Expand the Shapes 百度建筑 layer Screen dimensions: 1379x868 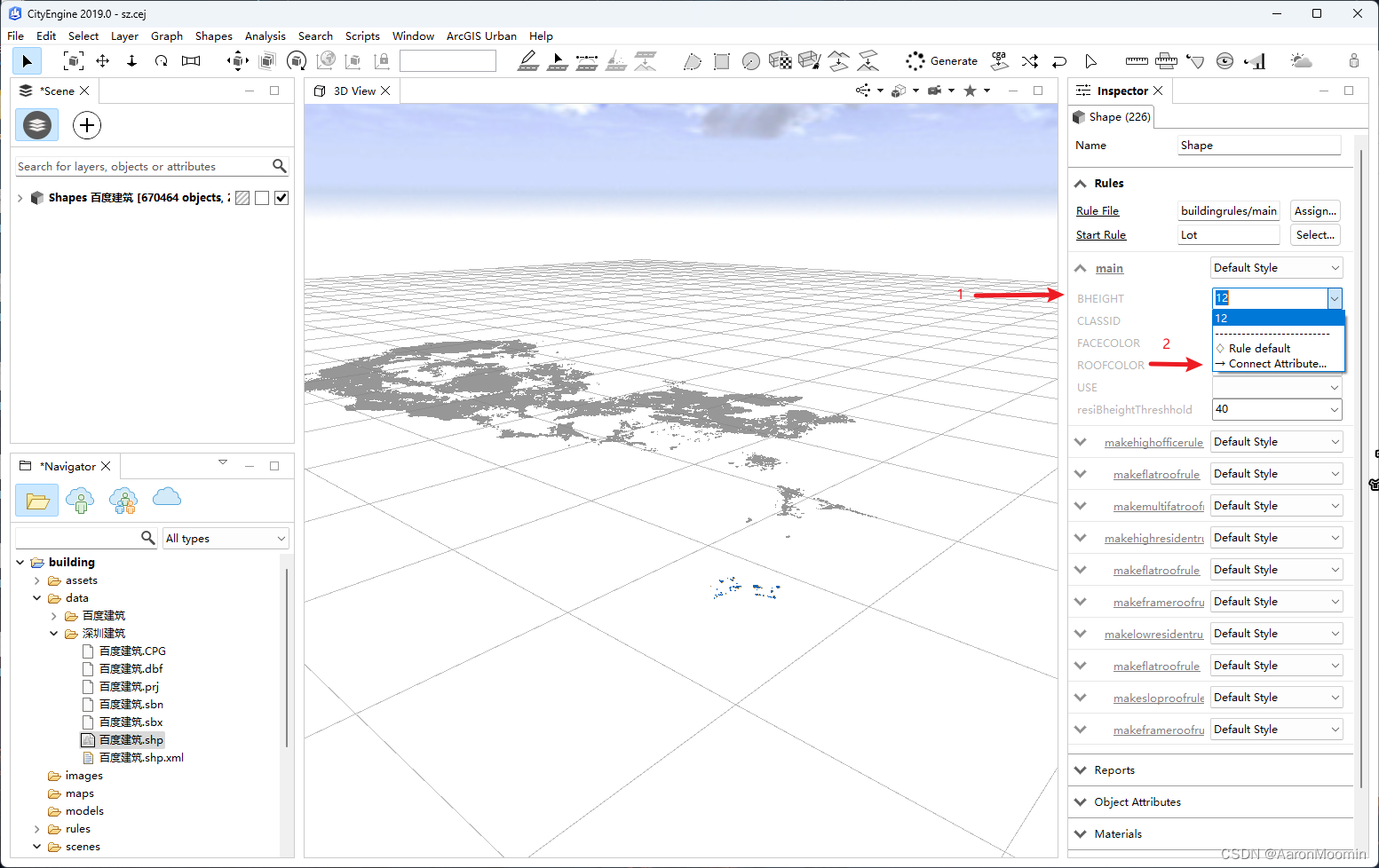[20, 198]
